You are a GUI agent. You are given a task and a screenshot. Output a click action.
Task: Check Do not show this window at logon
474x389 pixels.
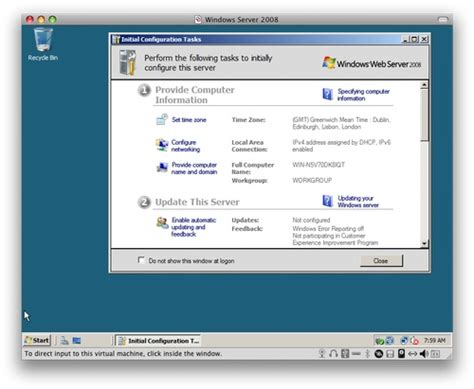[141, 260]
